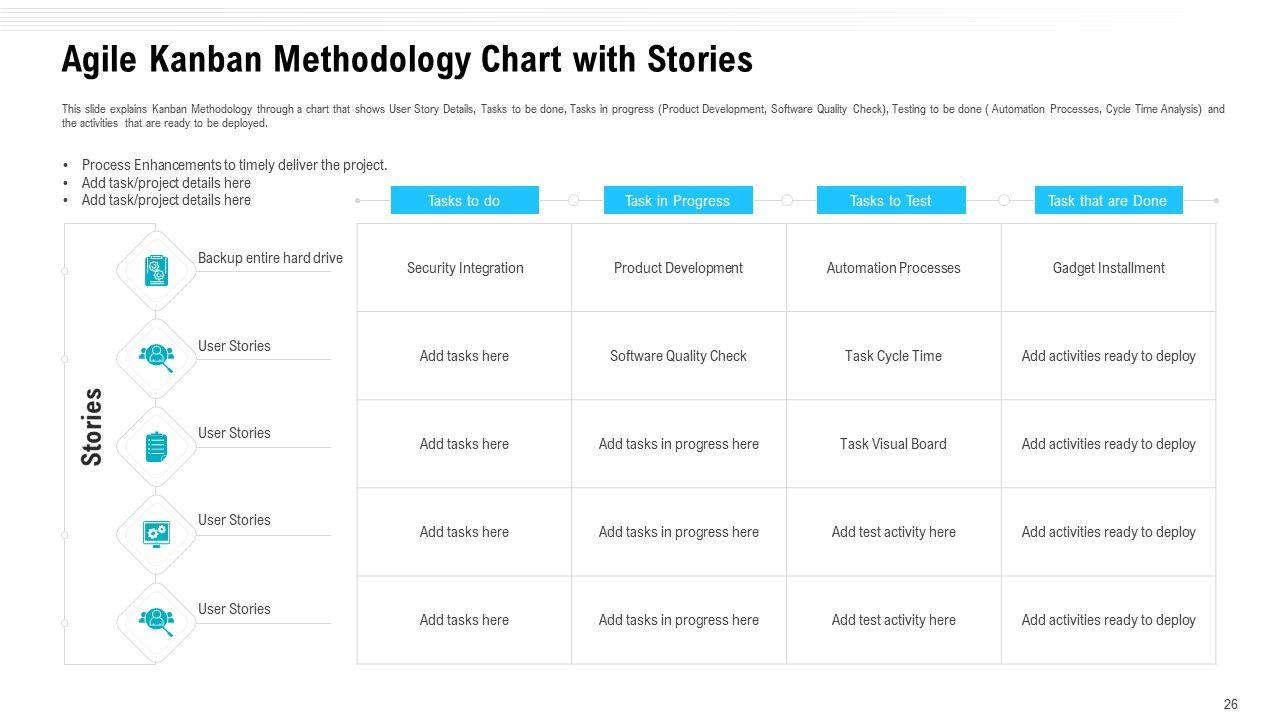Image resolution: width=1280 pixels, height=720 pixels.
Task: Click the user search icon of the last User Stories row
Action: 156,622
